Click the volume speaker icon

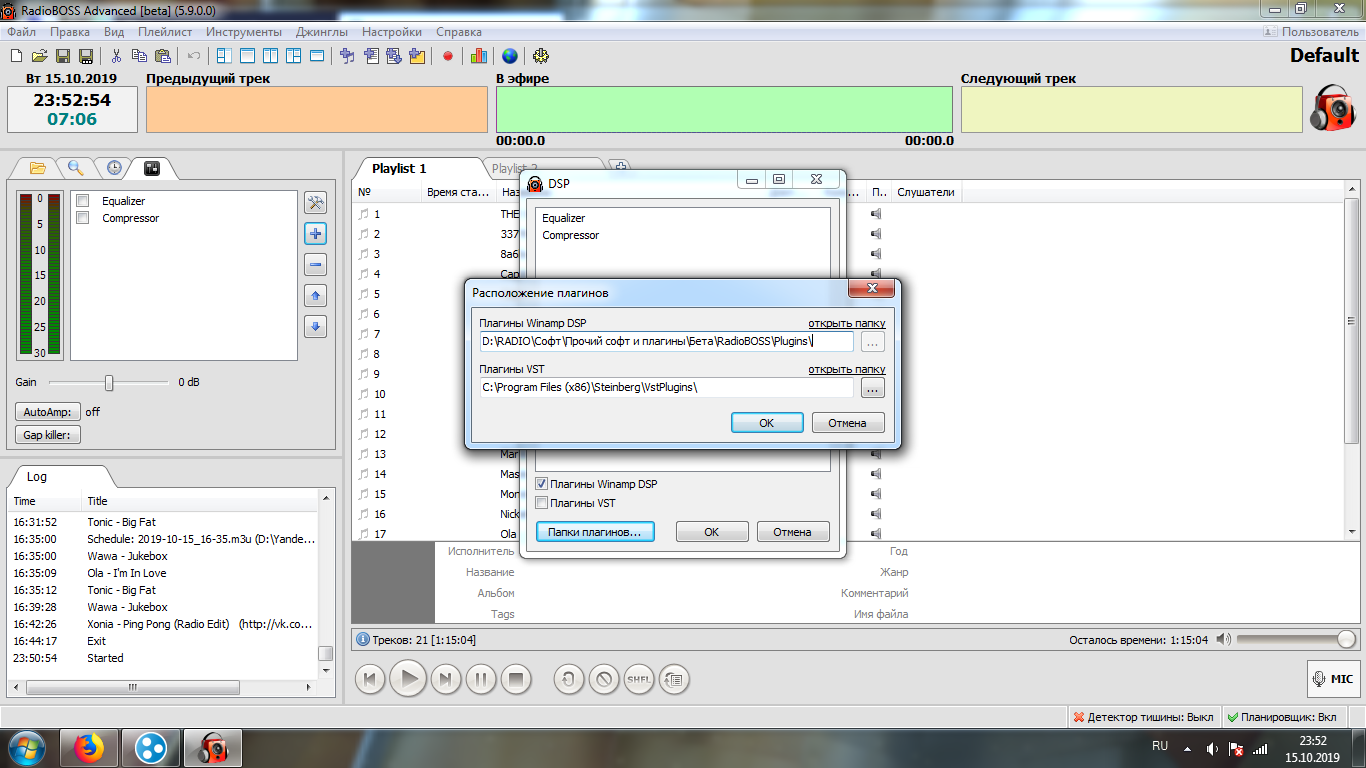(1224, 639)
